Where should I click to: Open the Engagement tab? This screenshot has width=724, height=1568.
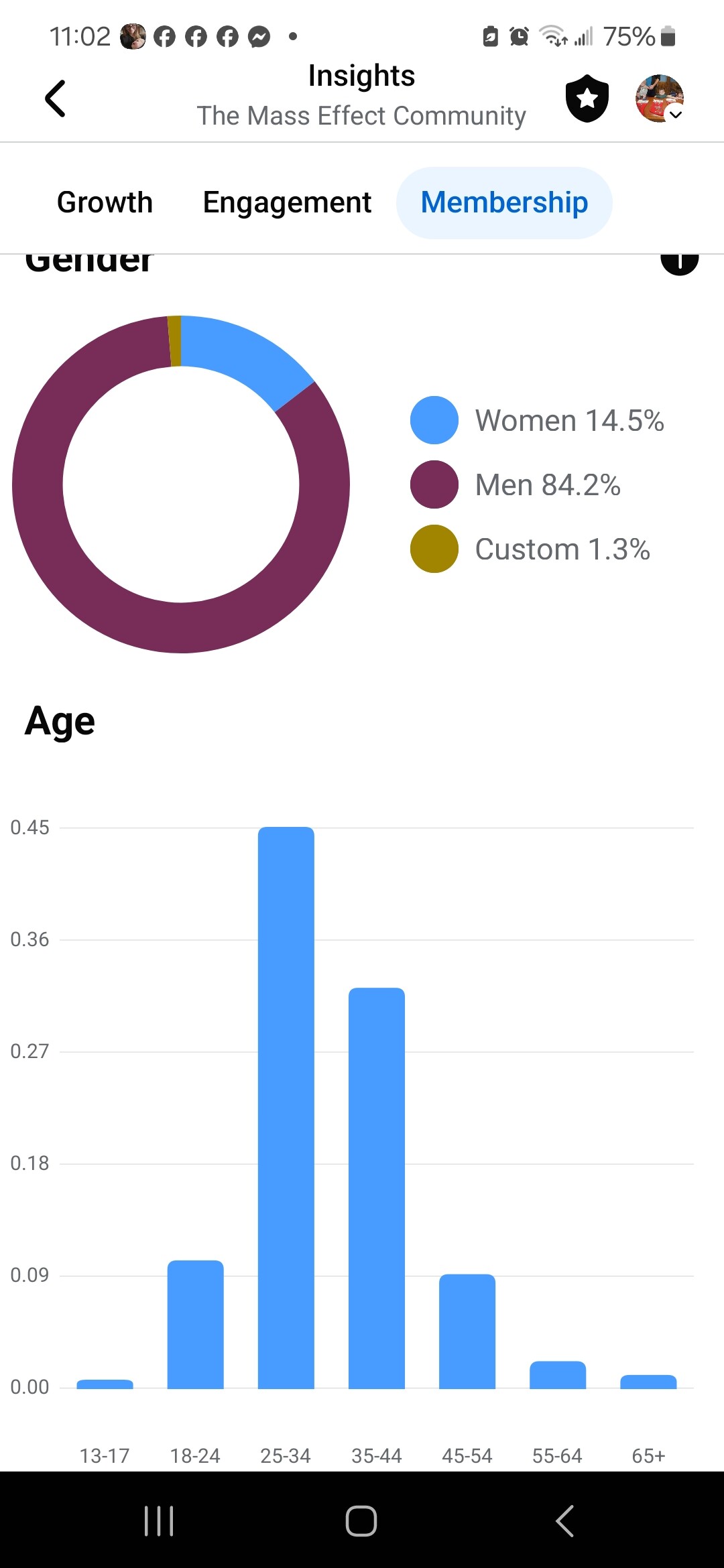[x=287, y=202]
